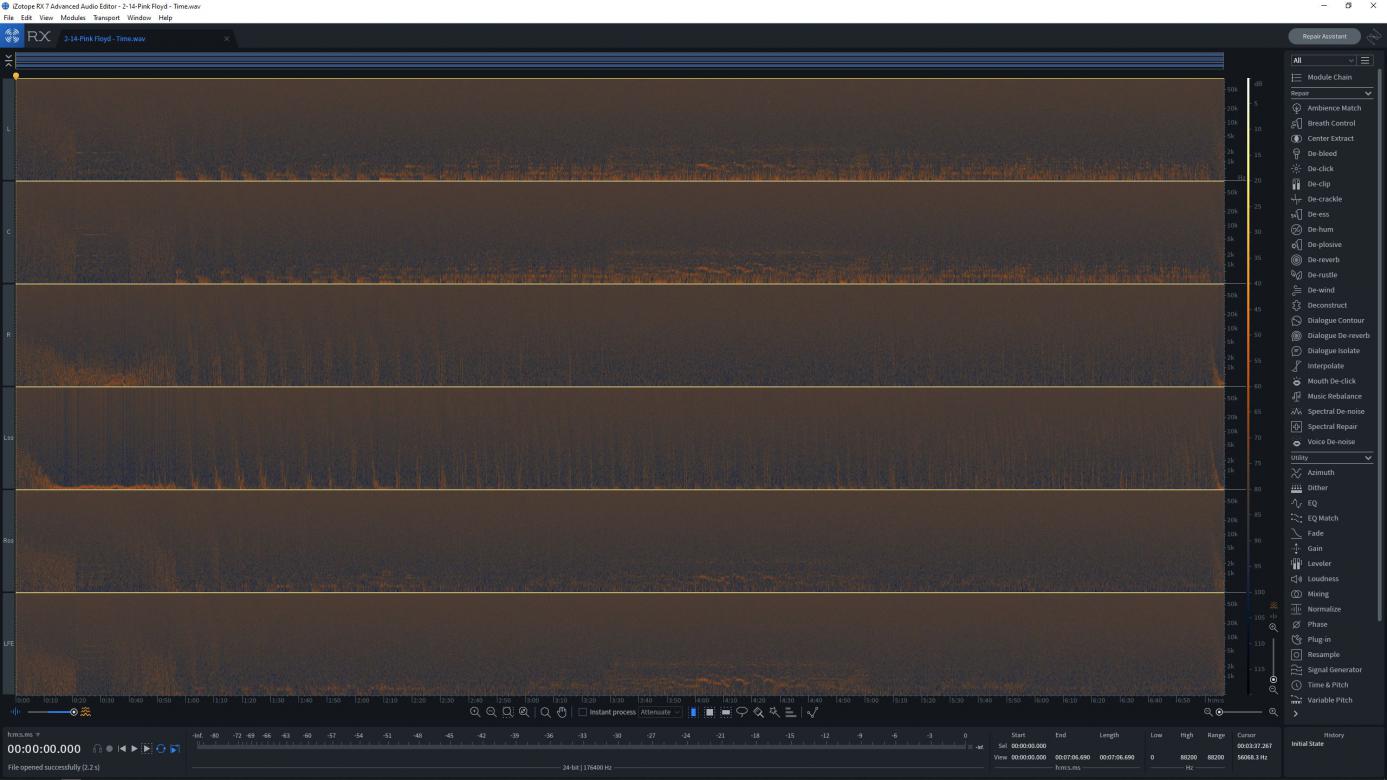The width and height of the screenshot is (1387, 780).
Task: Open the Module Chain
Action: pos(1329,77)
